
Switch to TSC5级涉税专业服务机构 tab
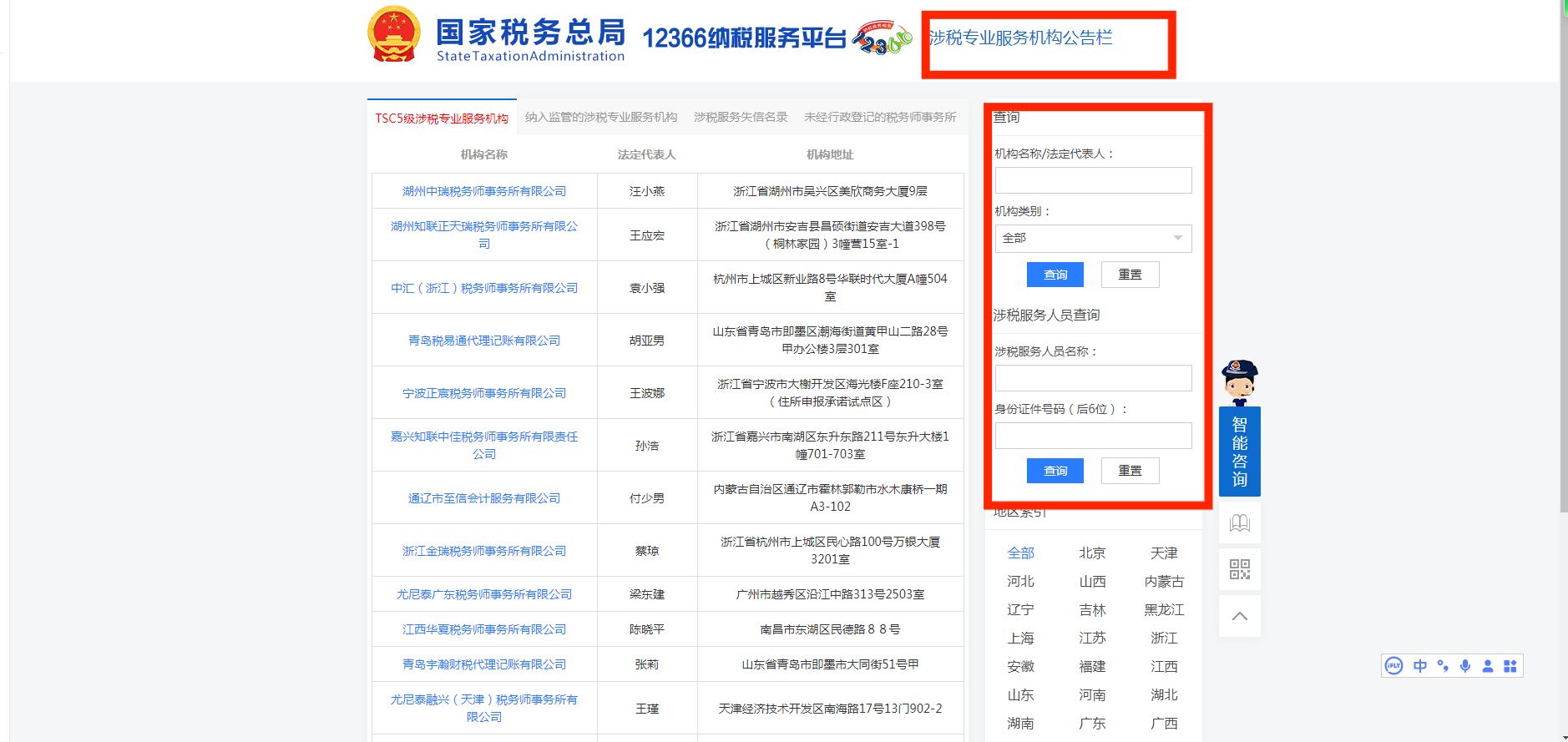point(442,119)
